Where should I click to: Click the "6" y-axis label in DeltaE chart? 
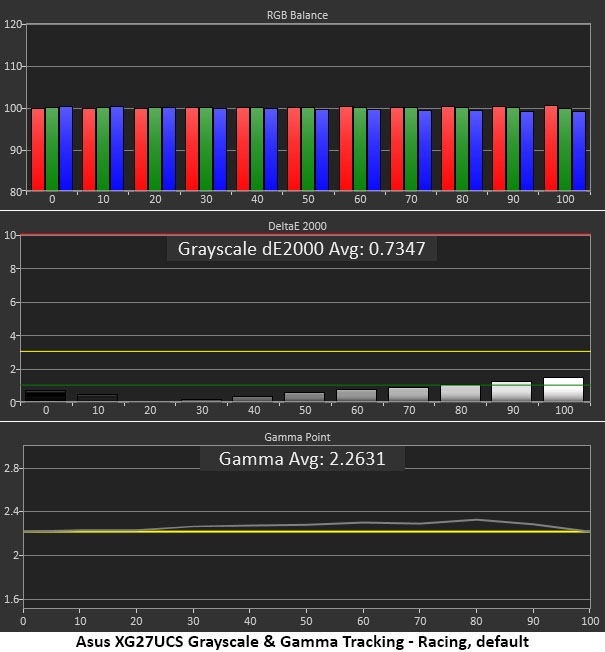click(x=13, y=302)
